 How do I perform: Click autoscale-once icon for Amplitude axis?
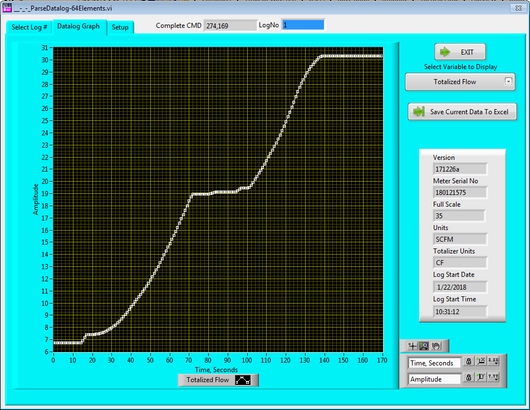point(481,377)
